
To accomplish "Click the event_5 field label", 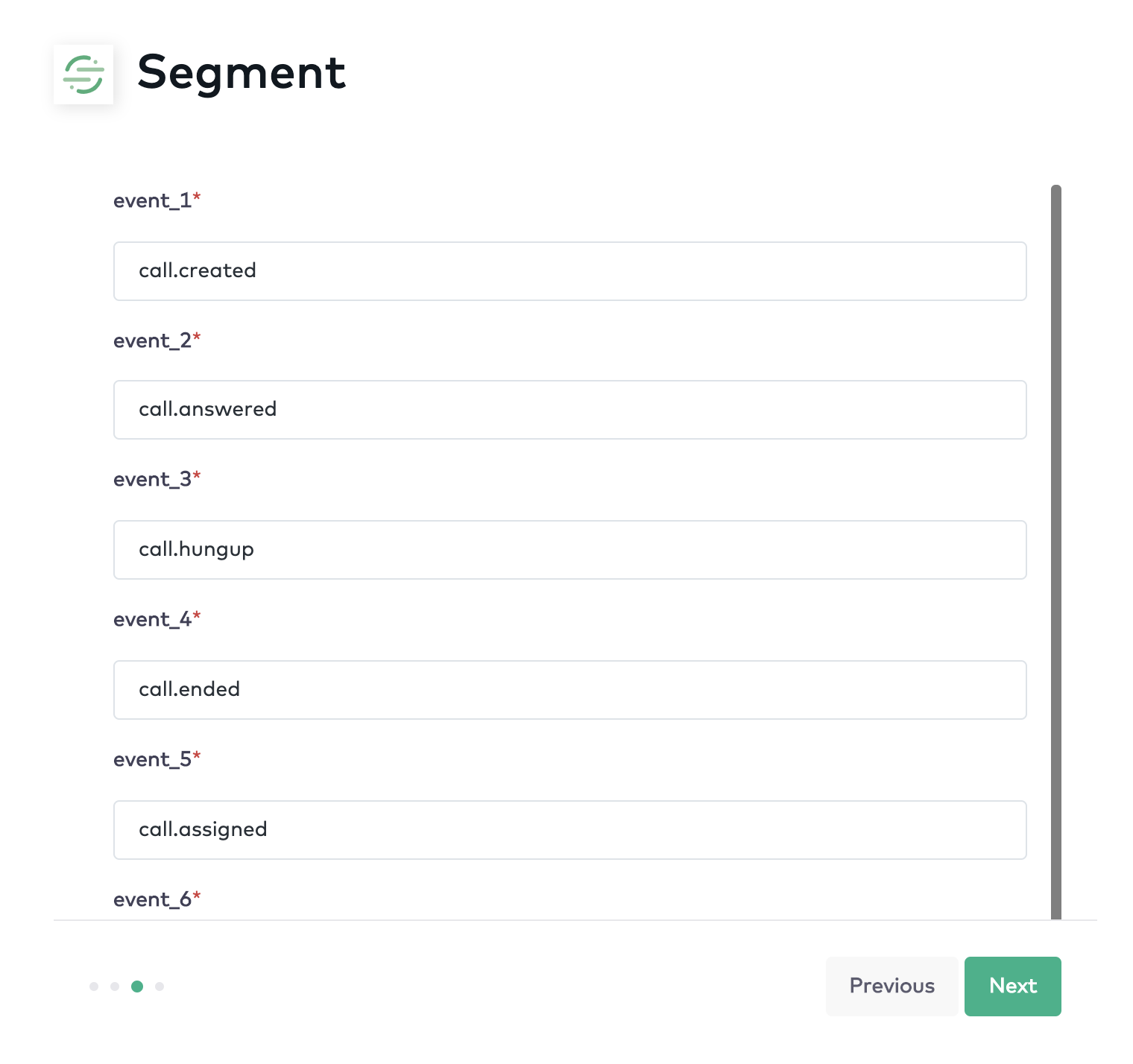I will tap(154, 759).
